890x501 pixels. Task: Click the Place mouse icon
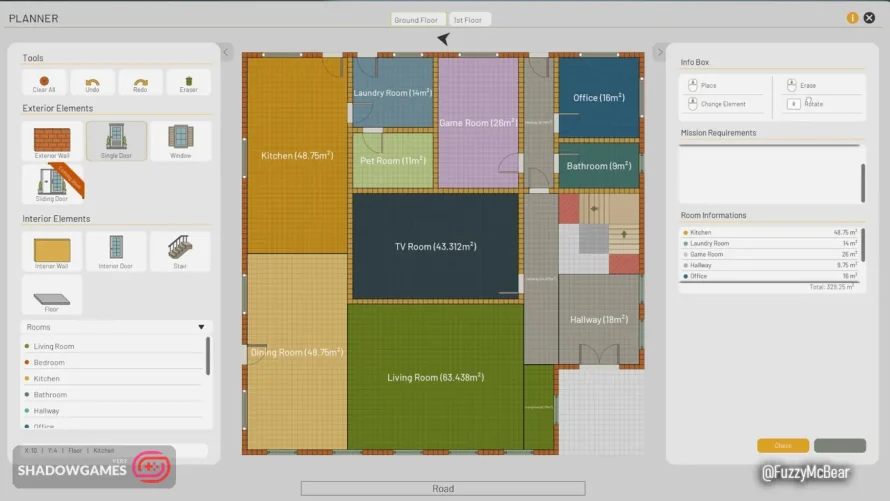pos(692,85)
